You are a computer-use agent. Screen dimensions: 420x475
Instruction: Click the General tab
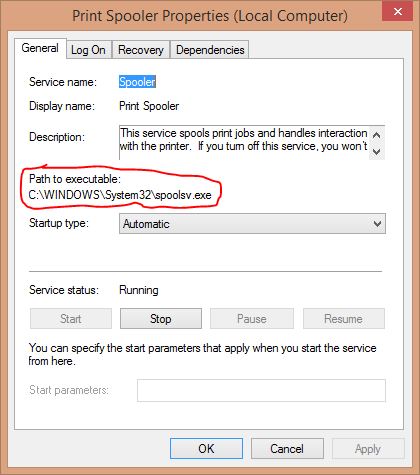point(40,48)
